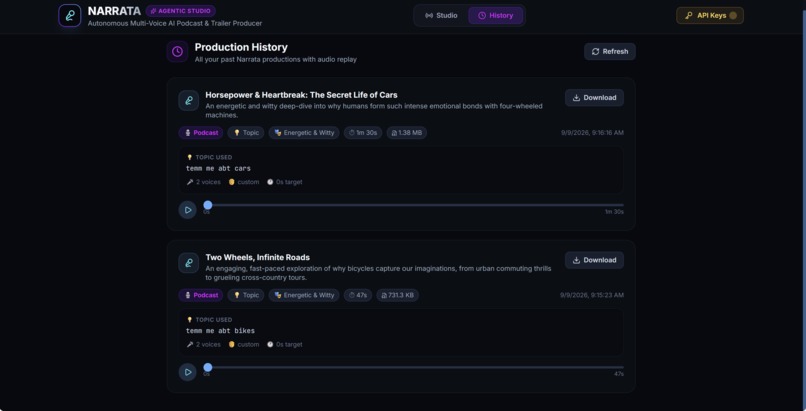Click the 9:15:23 AM timestamp
Viewport: 806px width, 411px height.
point(592,295)
